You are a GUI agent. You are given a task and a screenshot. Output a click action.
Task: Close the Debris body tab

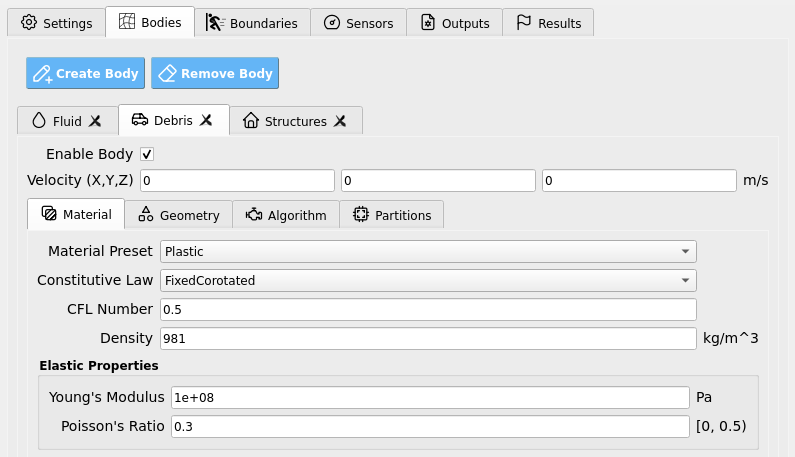(x=206, y=120)
